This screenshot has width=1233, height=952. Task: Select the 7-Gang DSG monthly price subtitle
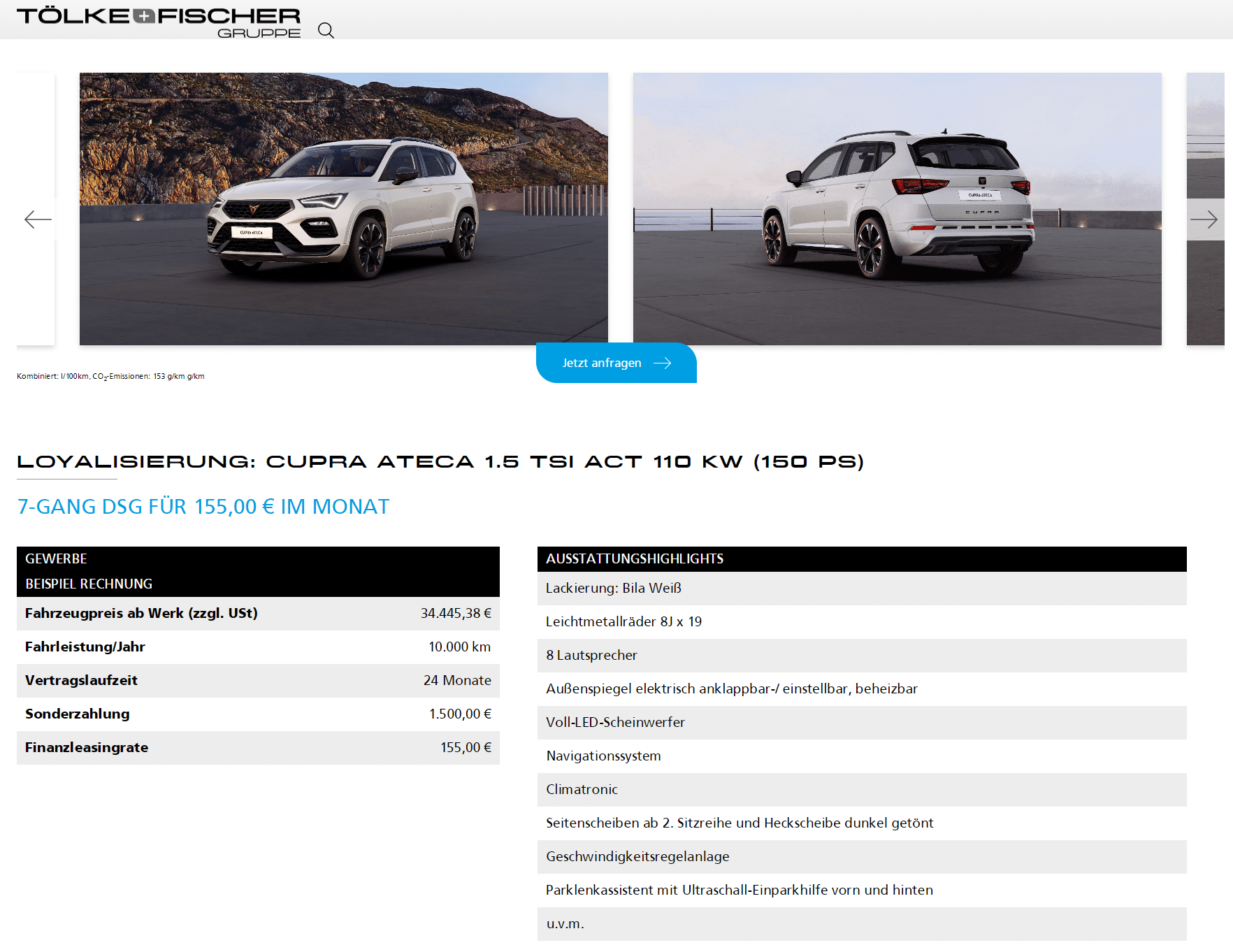tap(203, 507)
